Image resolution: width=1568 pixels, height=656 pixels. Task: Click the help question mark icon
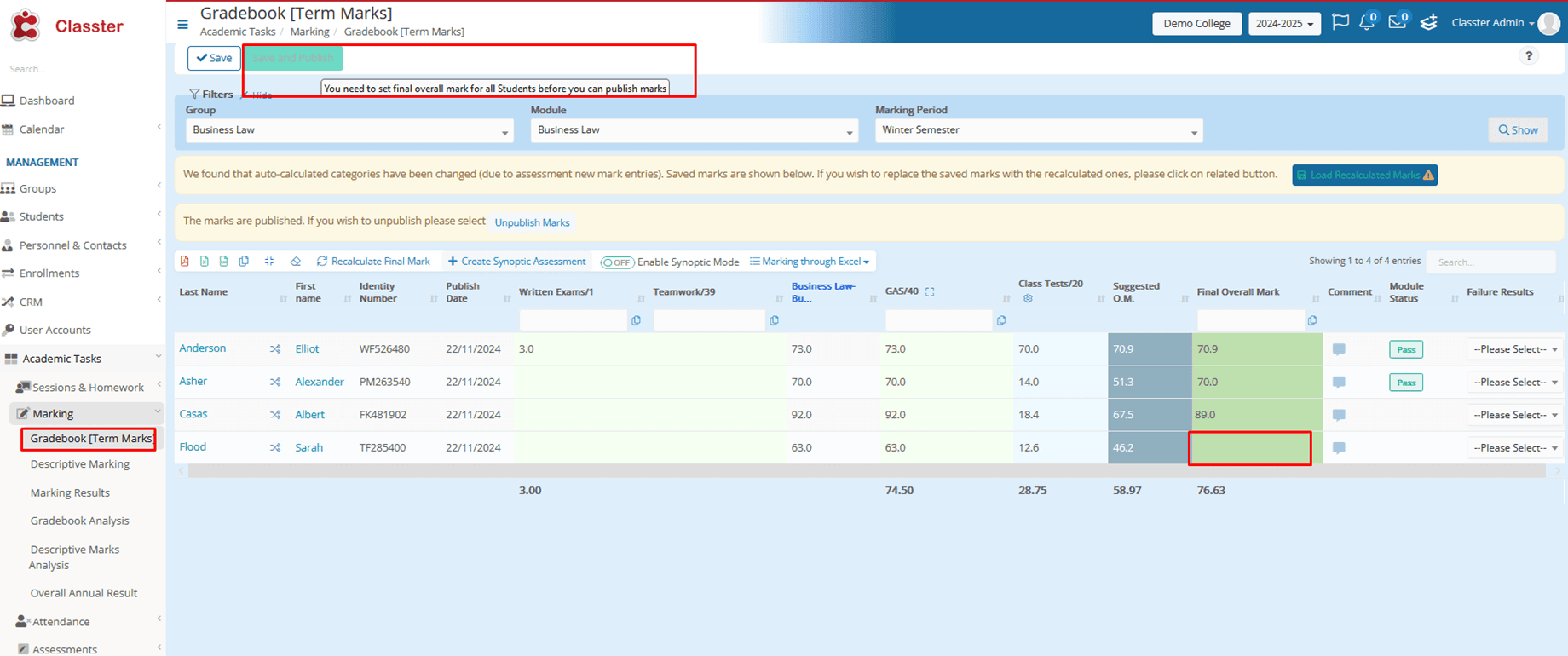[1529, 56]
